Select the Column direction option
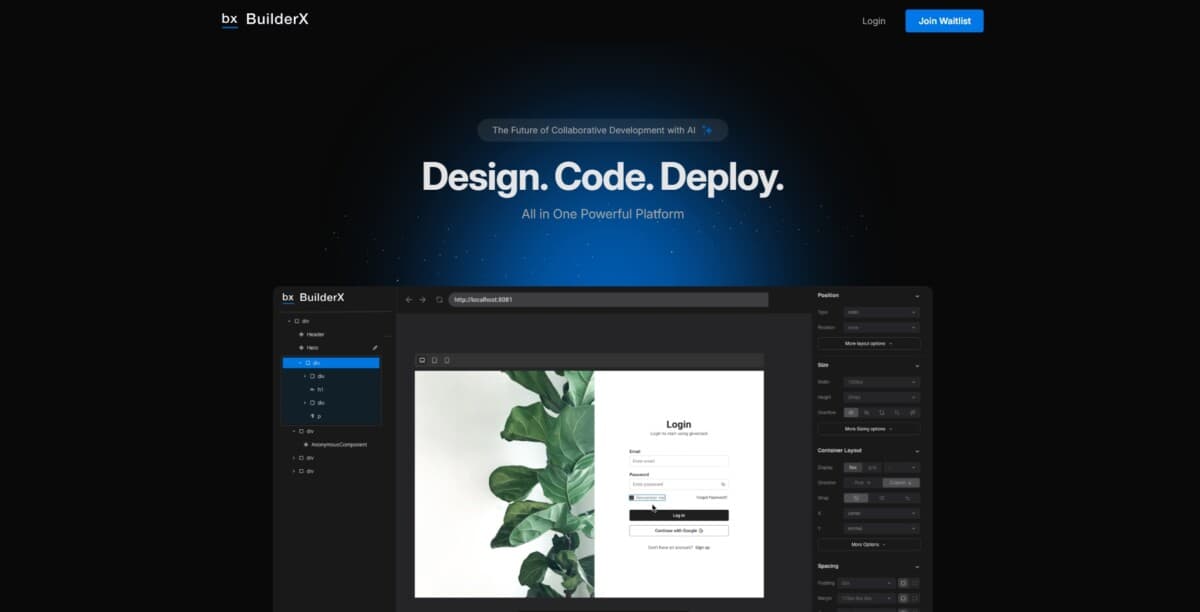Screen dimensions: 1200x612 (901, 482)
